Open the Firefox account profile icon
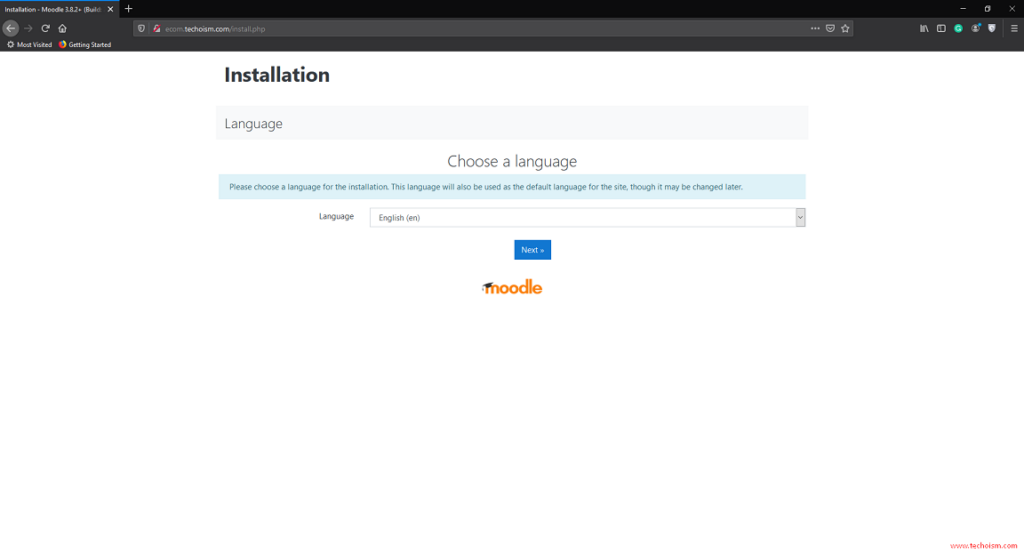This screenshot has height=554, width=1024. click(x=975, y=28)
